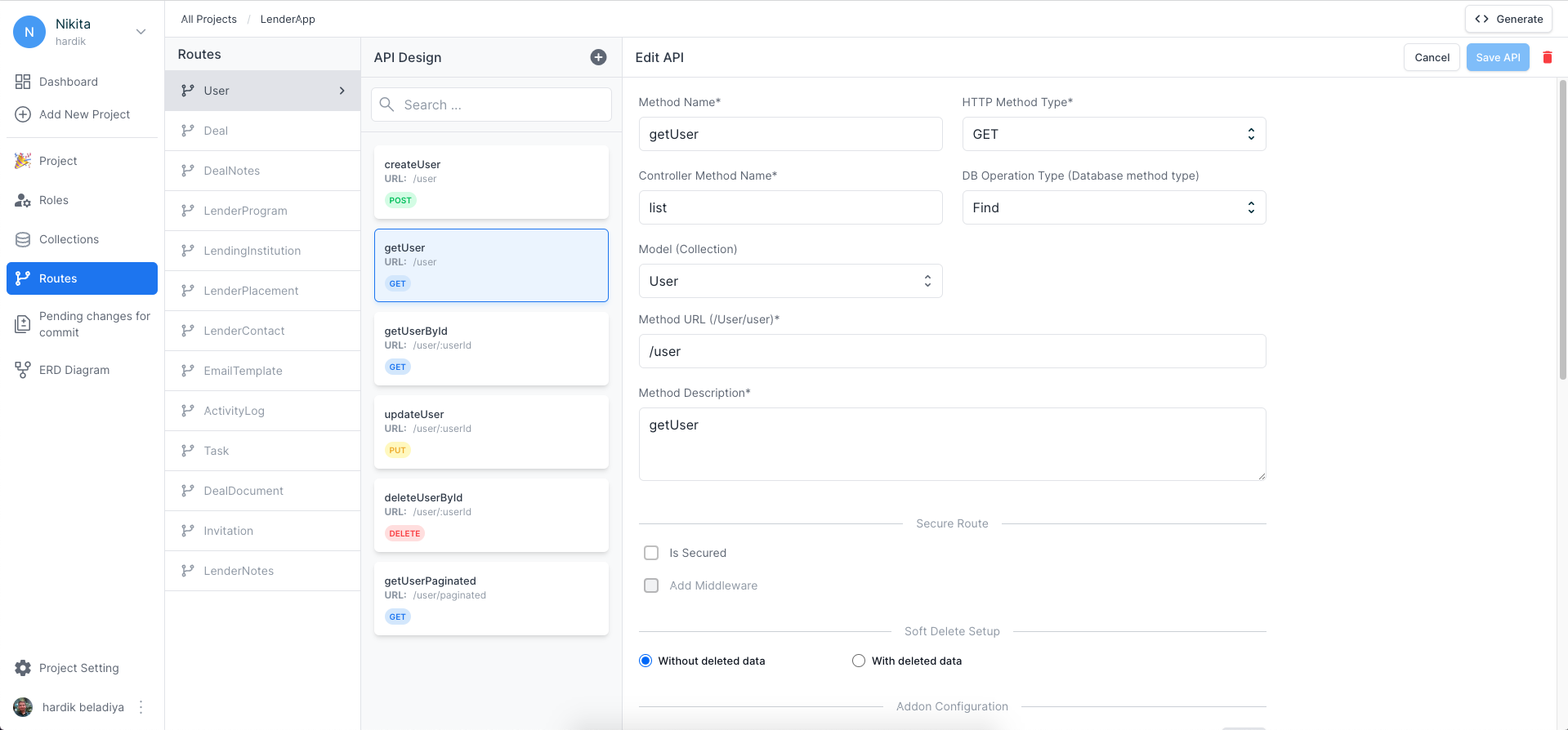Select the Without deleted data radio button
1568x730 pixels.
coord(646,661)
